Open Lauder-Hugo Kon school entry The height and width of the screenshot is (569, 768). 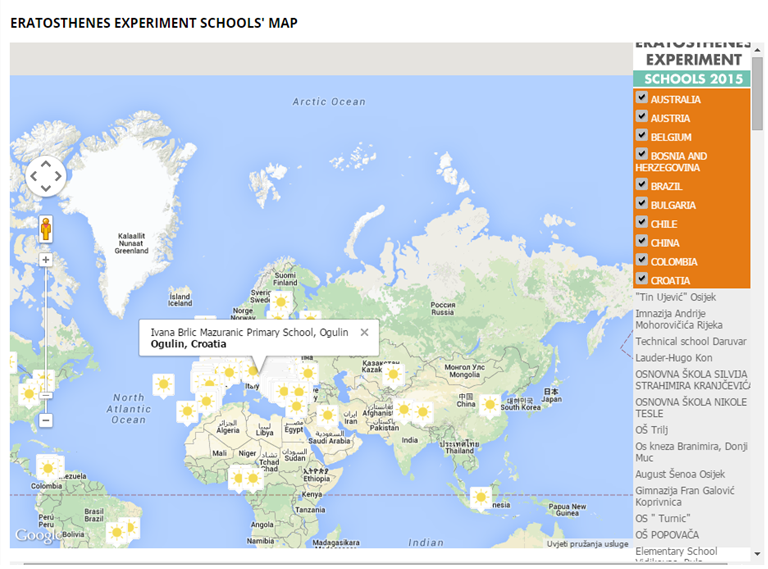coord(673,358)
